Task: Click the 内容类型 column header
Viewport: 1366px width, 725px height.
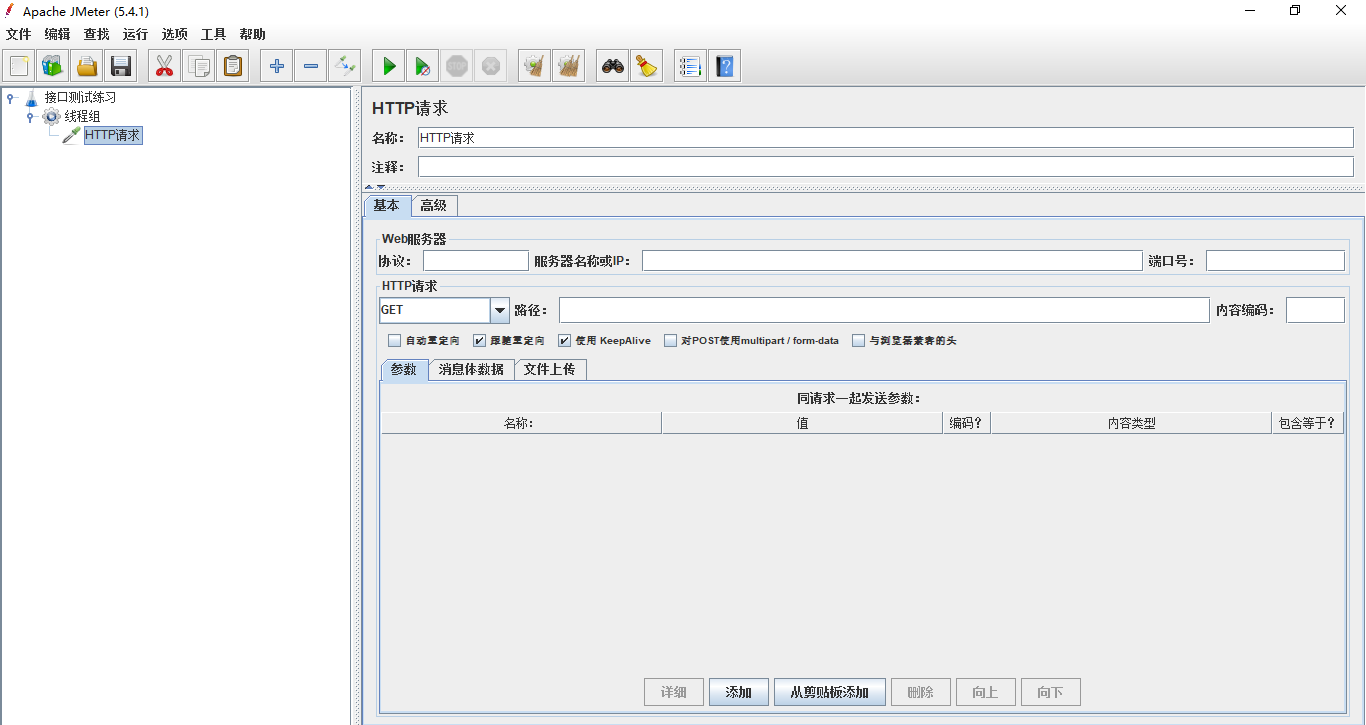Action: click(1131, 423)
